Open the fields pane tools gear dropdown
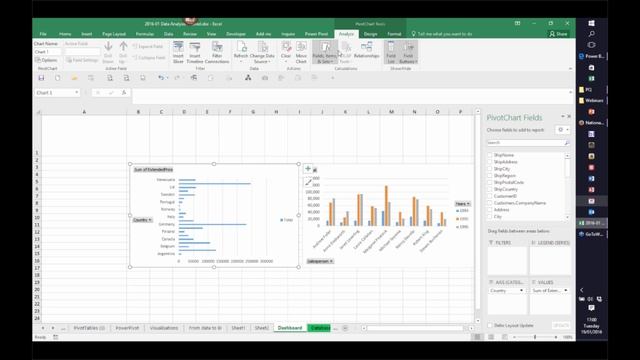Image resolution: width=640 pixels, height=360 pixels. [x=563, y=130]
